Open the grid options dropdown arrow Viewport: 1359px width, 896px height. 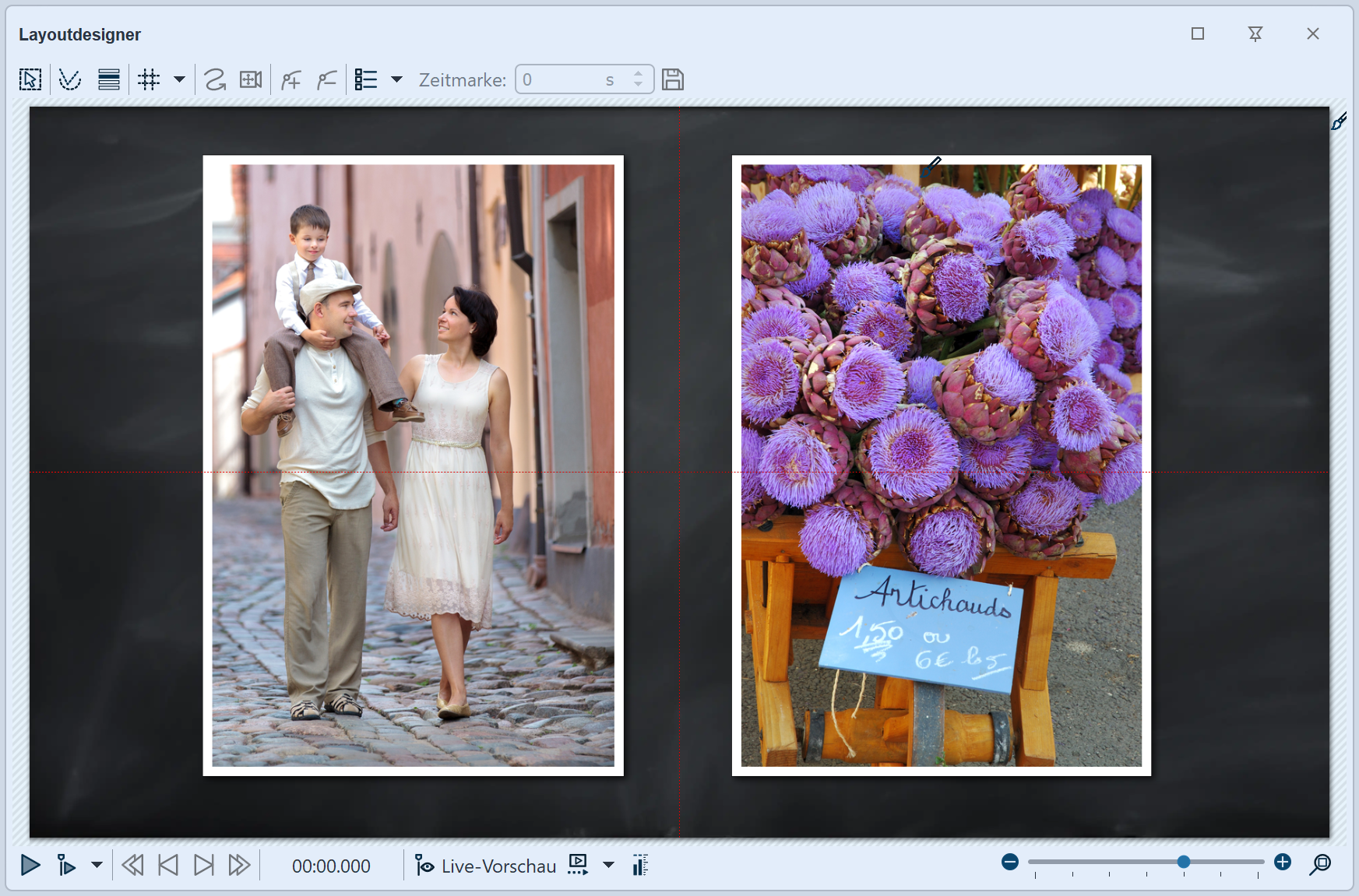tap(179, 79)
